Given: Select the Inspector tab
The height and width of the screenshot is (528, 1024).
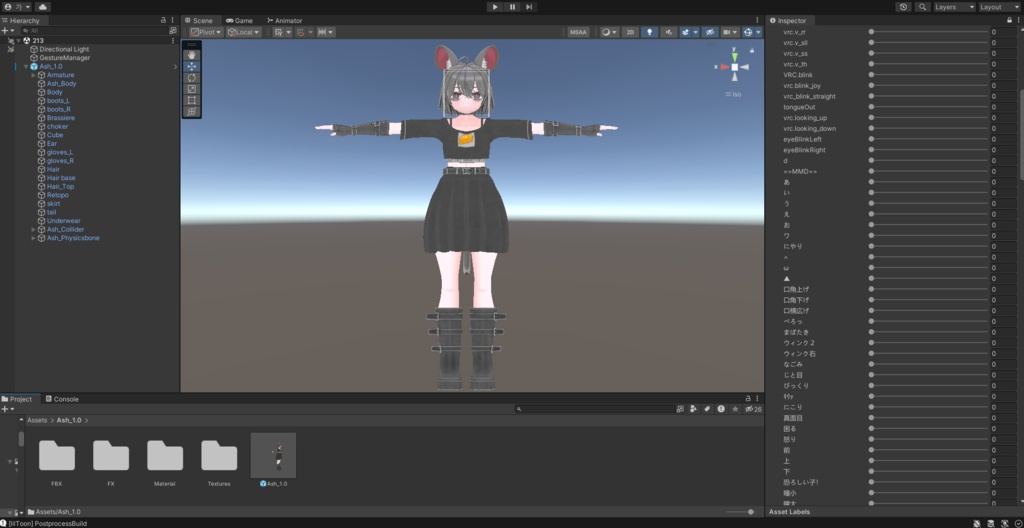Looking at the screenshot, I should click(x=788, y=20).
